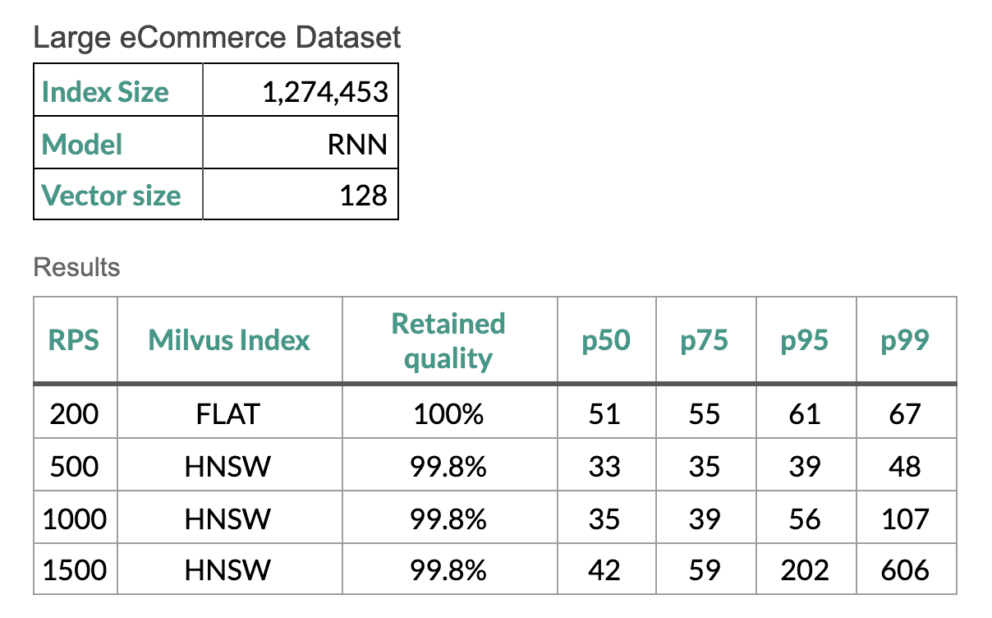Select the p99 value 606
This screenshot has width=992, height=618.
coord(905,570)
